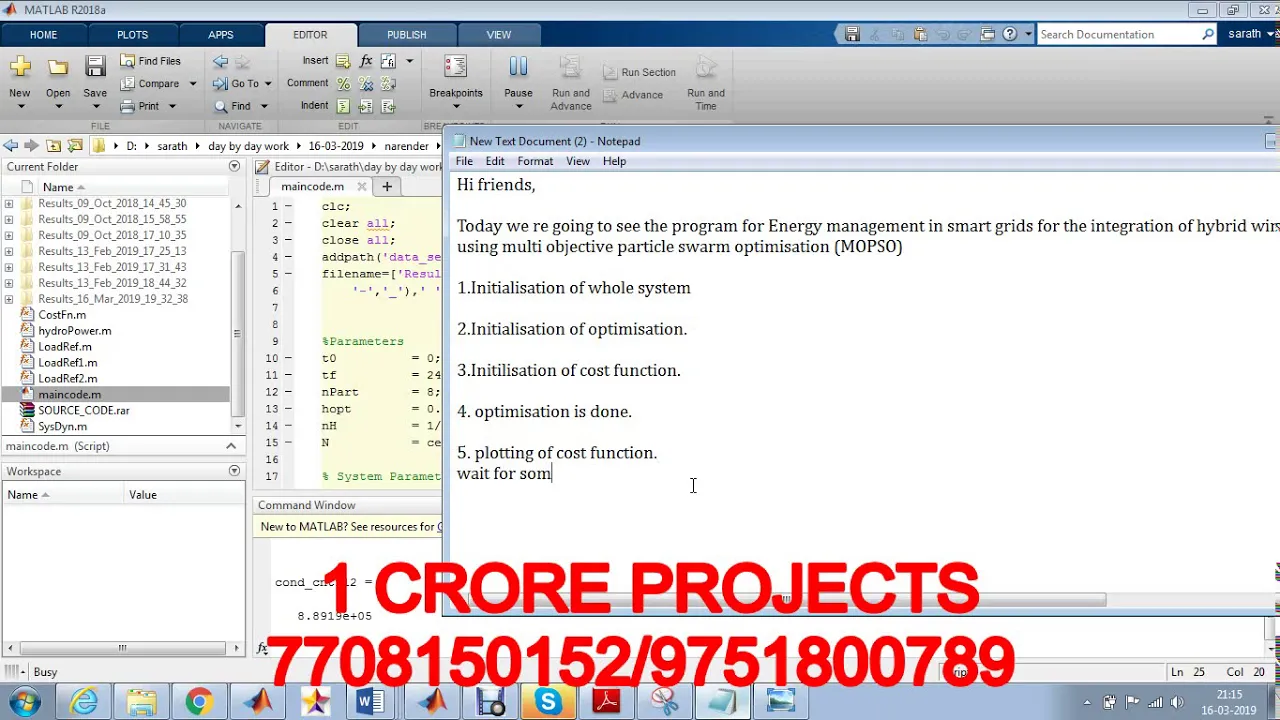Click the Comment percent icon
This screenshot has height=720, width=1280.
coord(343,84)
